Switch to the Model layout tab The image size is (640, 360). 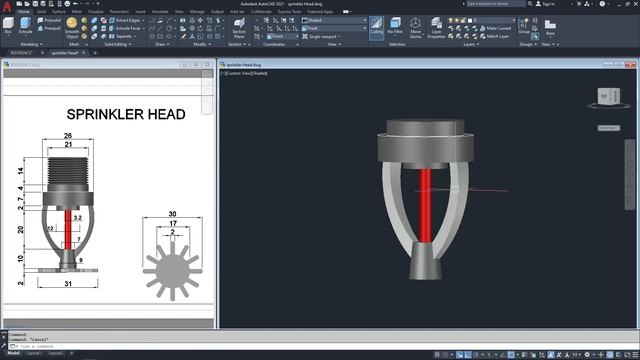(13, 353)
